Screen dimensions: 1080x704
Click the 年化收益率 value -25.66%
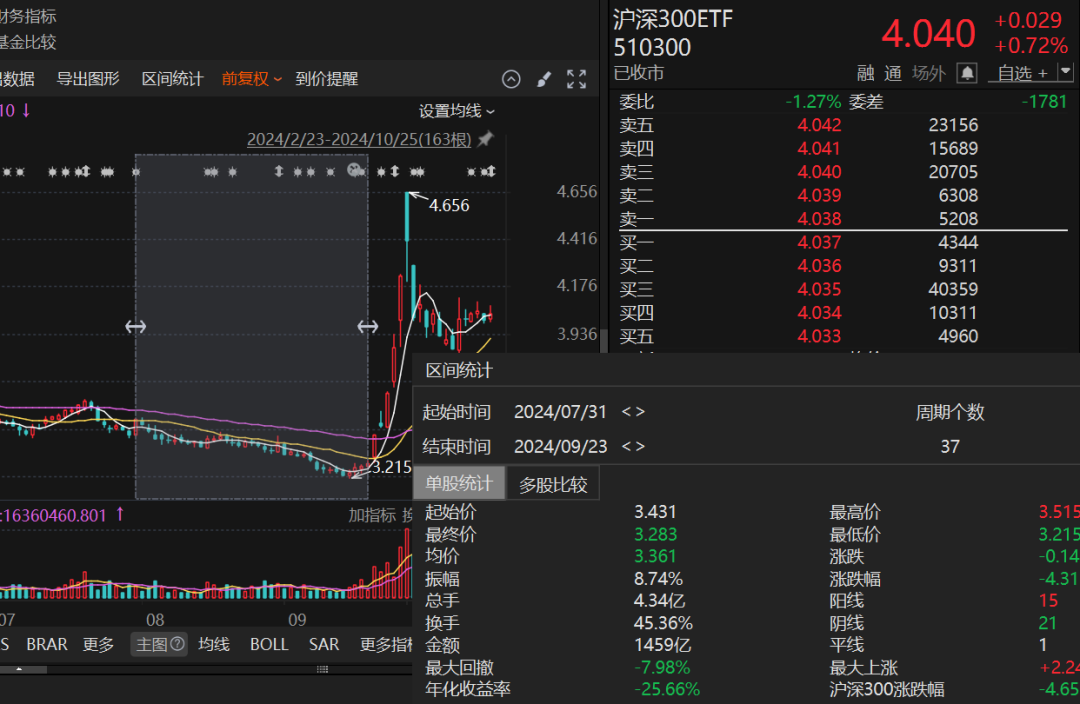point(667,690)
